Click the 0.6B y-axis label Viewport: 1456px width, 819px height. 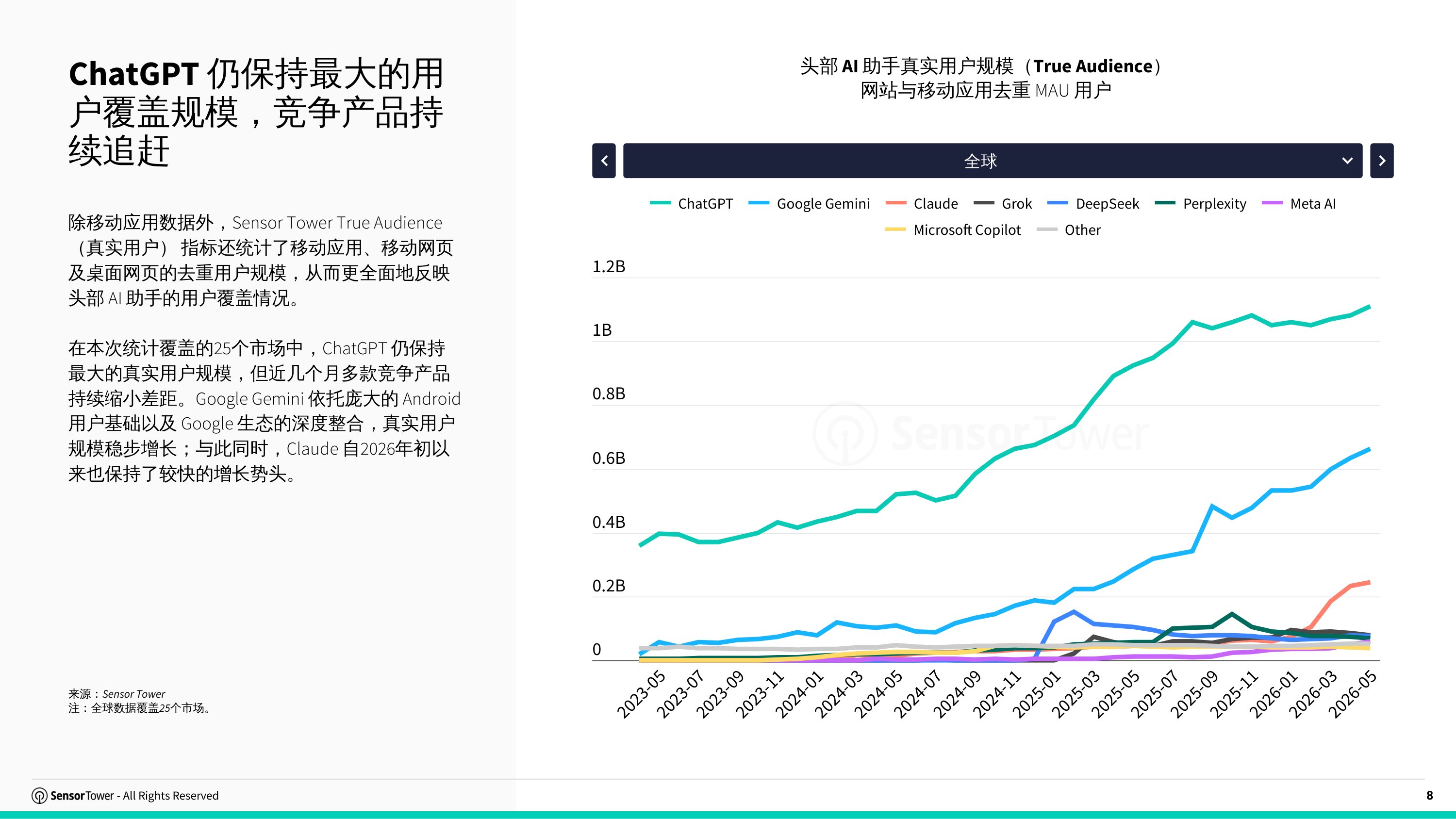(x=609, y=458)
